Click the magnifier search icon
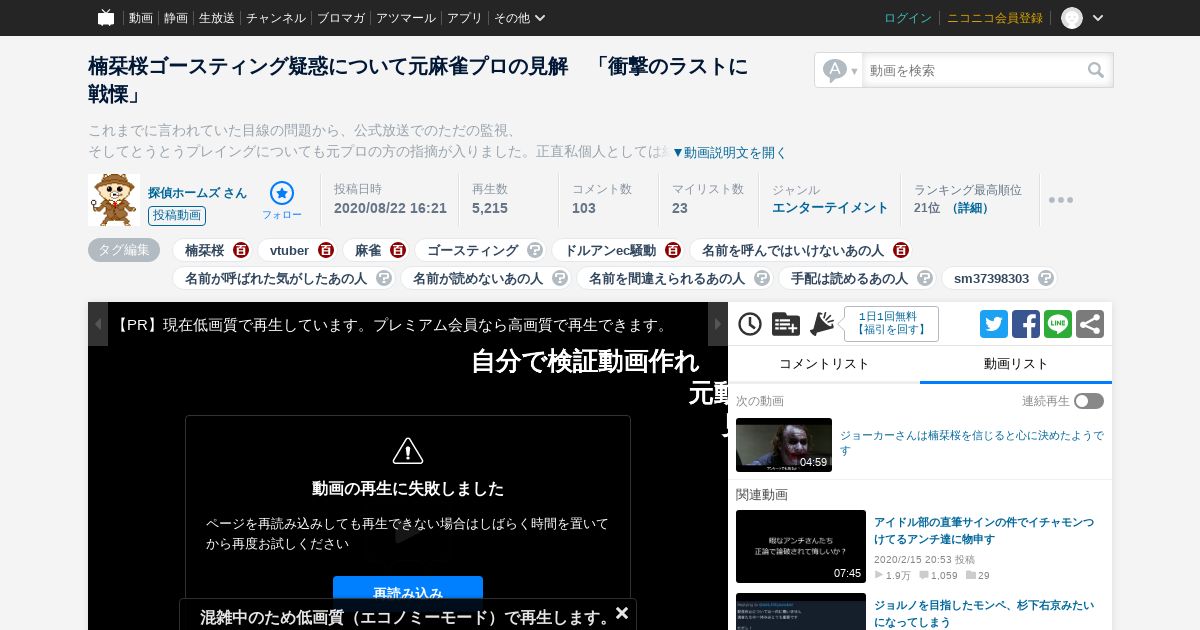 pyautogui.click(x=1096, y=70)
